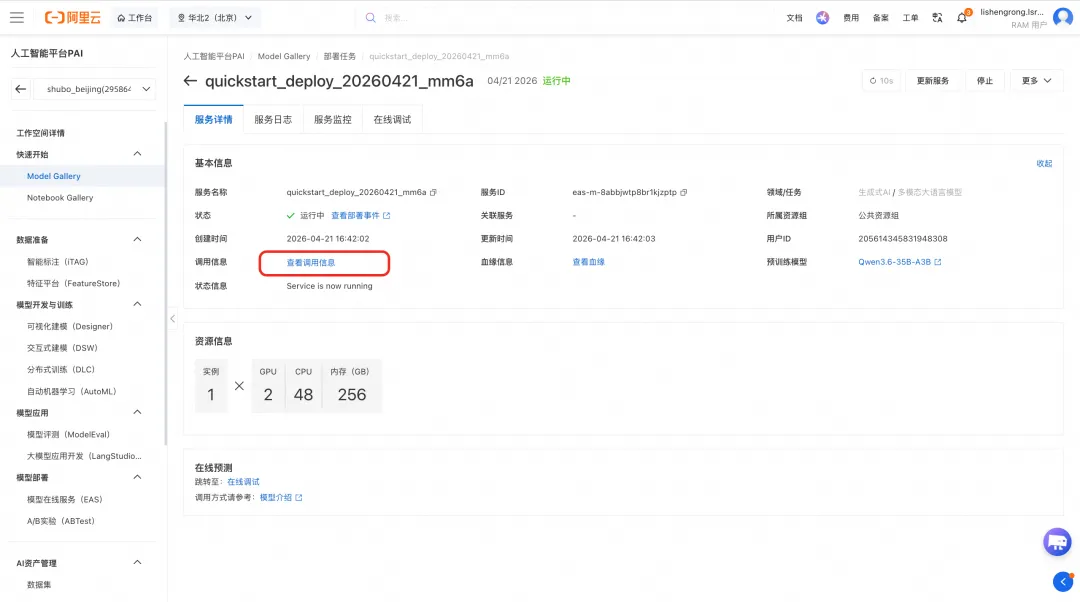Viewport: 1080px width, 602px height.
Task: Collapse the 模型部署 section
Action: (137, 477)
